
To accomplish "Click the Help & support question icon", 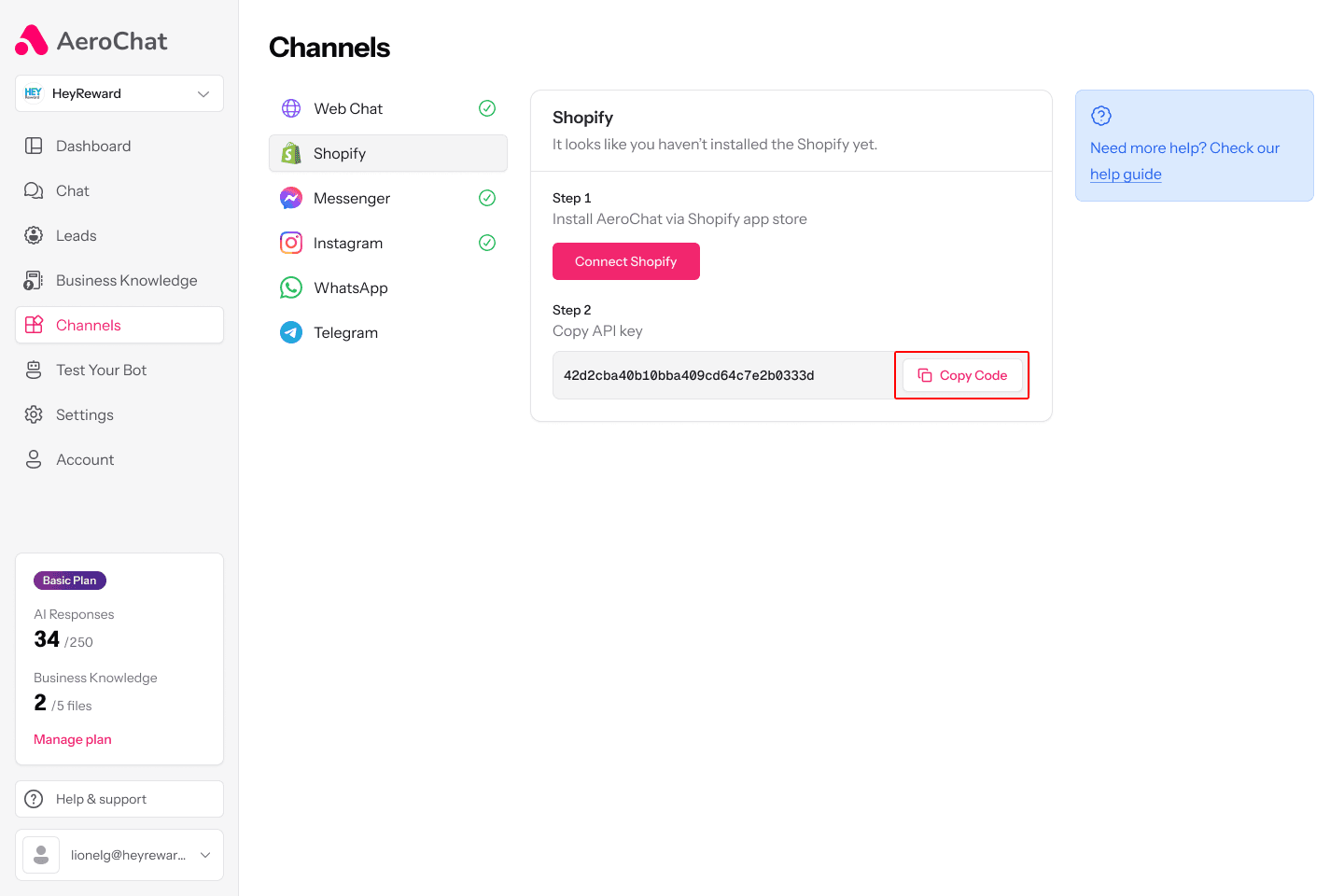I will [x=34, y=799].
